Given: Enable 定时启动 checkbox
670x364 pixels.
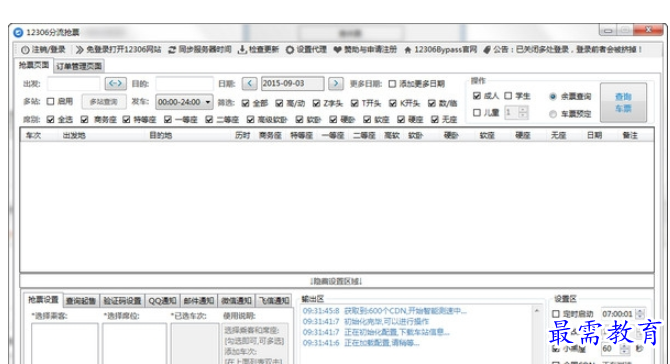Looking at the screenshot, I should coord(556,314).
